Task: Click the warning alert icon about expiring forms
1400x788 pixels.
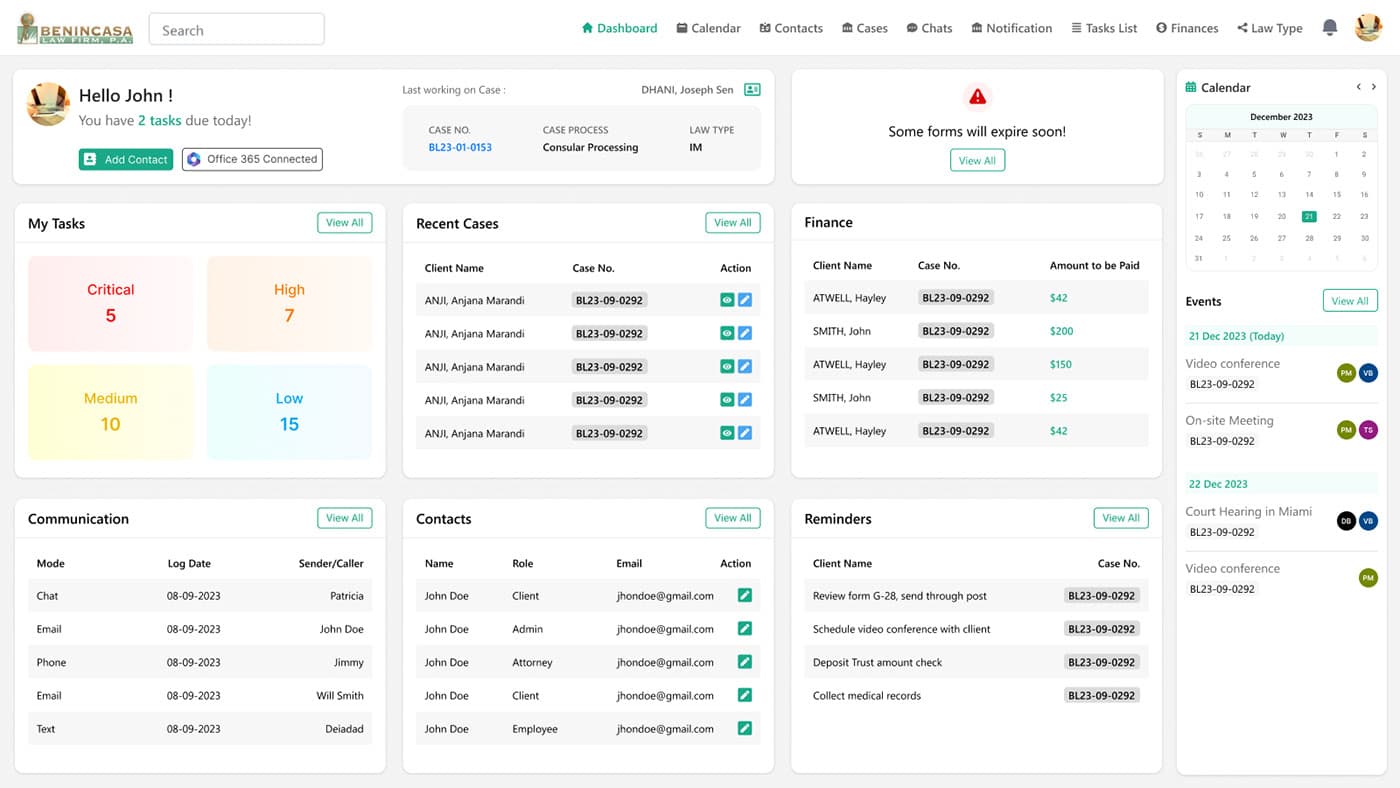Action: [976, 97]
